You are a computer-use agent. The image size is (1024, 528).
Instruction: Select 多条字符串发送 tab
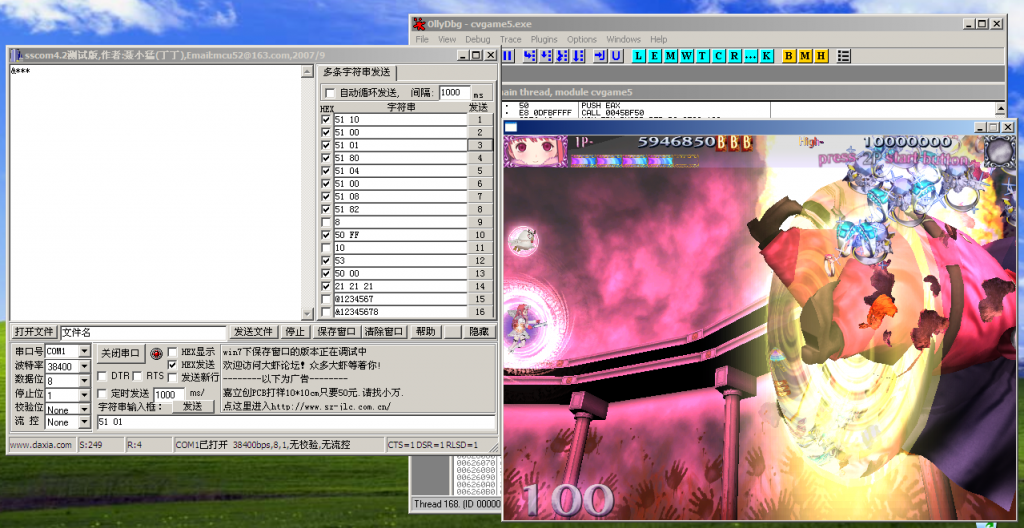coord(357,73)
